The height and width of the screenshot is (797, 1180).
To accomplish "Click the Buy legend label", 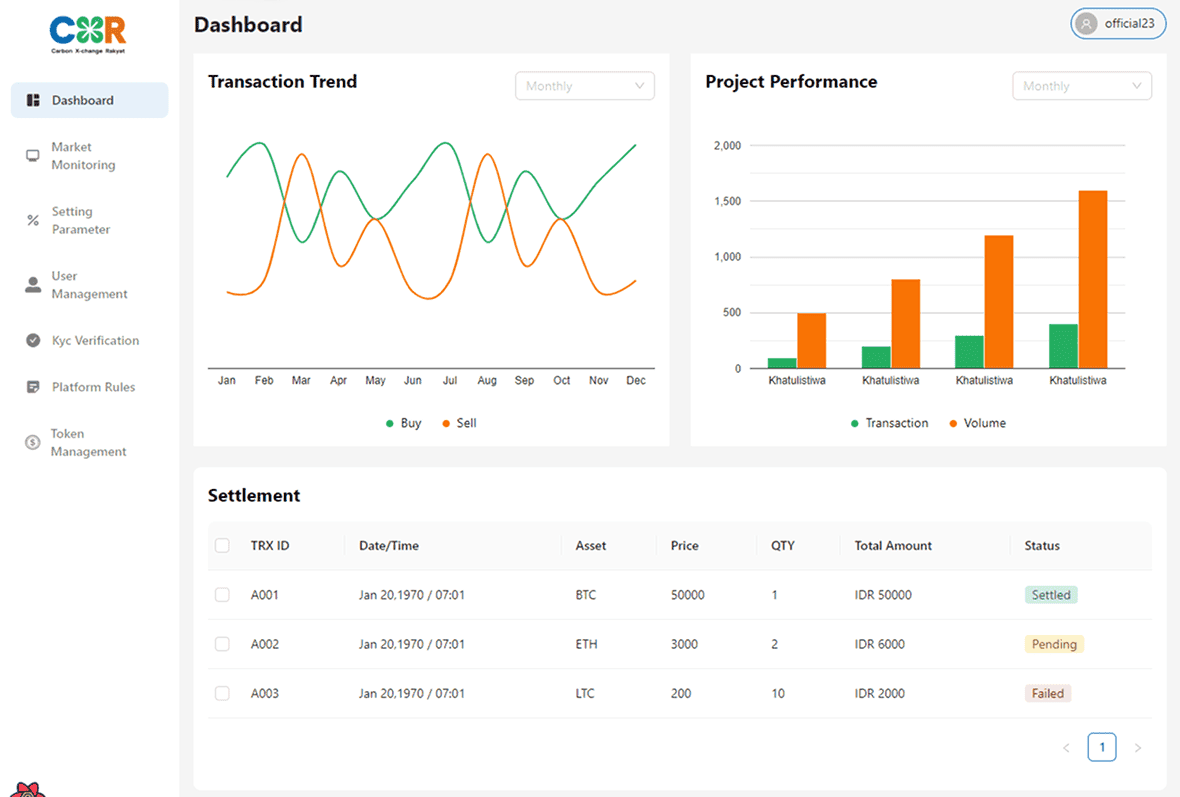I will point(411,424).
